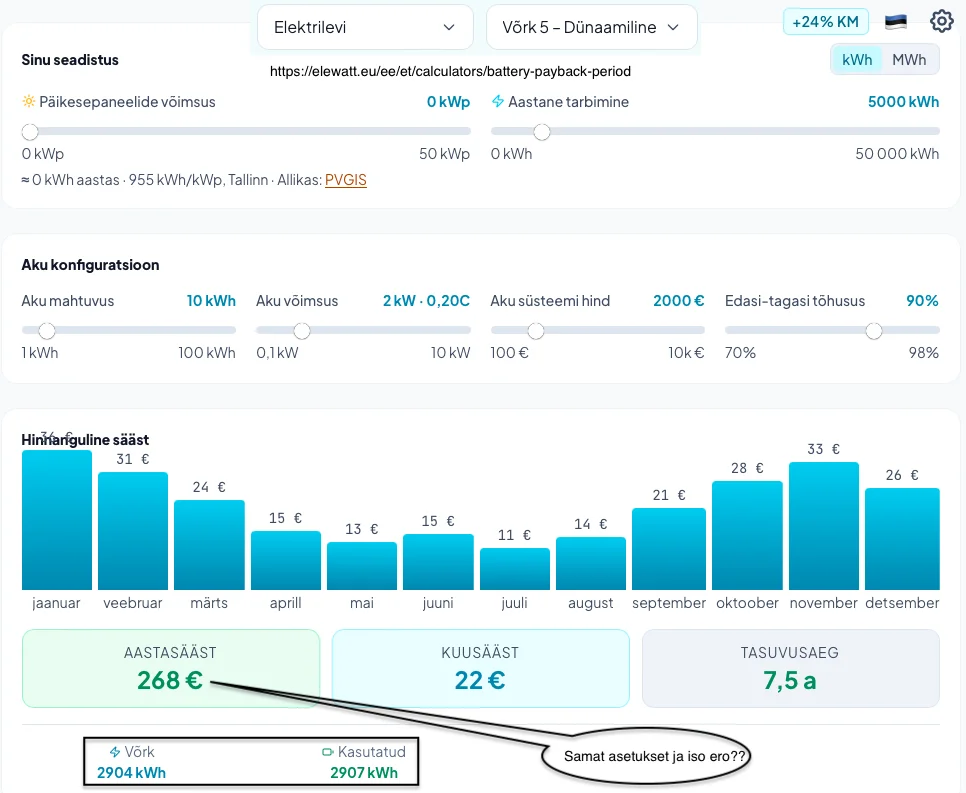This screenshot has width=966, height=793.
Task: Click the AASTASÄÄST 268 € card
Action: [171, 668]
